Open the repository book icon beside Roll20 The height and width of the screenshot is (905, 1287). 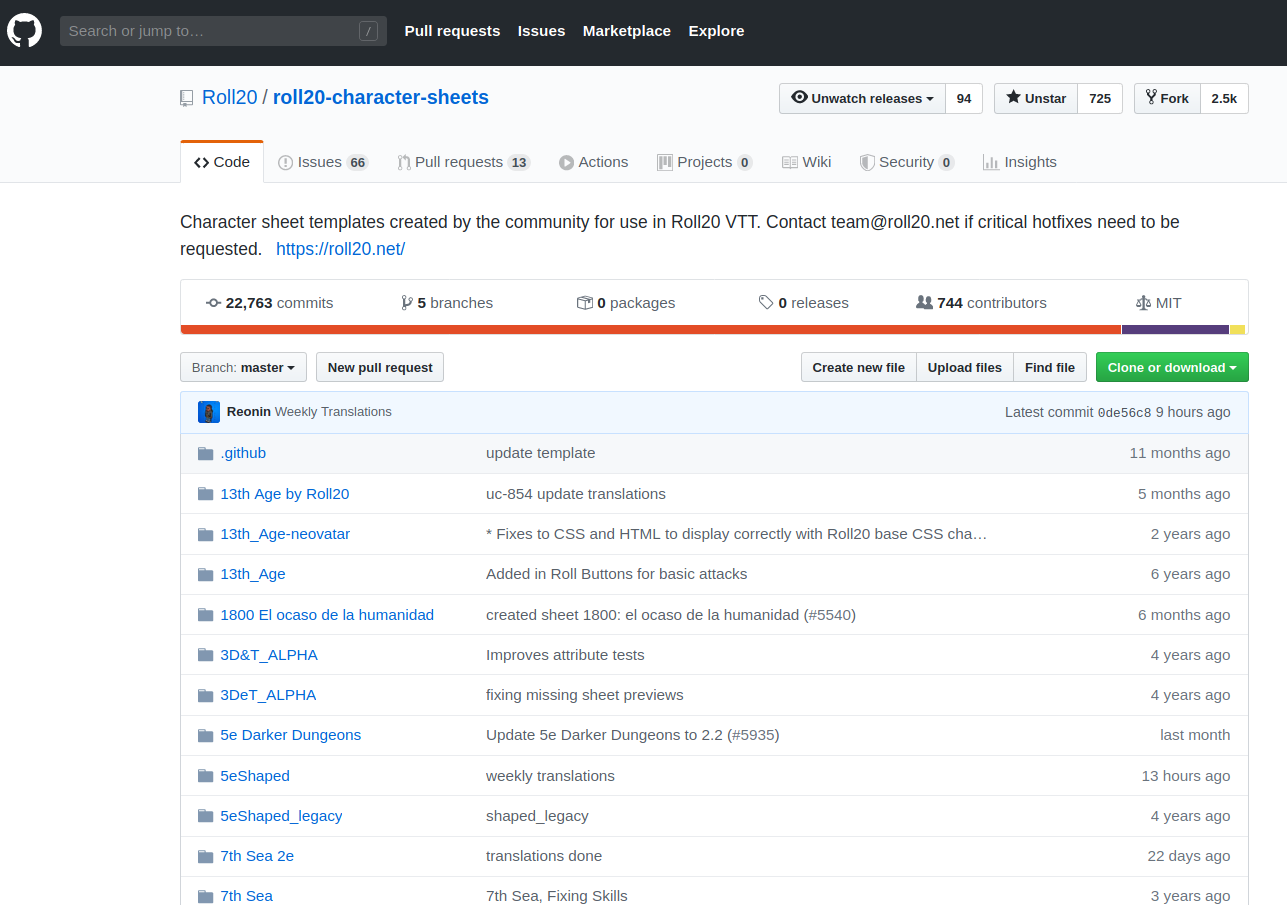coord(186,98)
